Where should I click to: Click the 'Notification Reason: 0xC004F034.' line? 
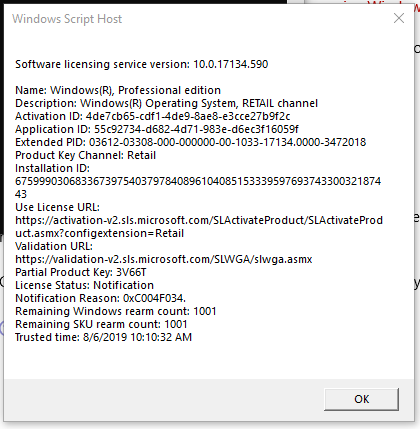click(x=101, y=298)
